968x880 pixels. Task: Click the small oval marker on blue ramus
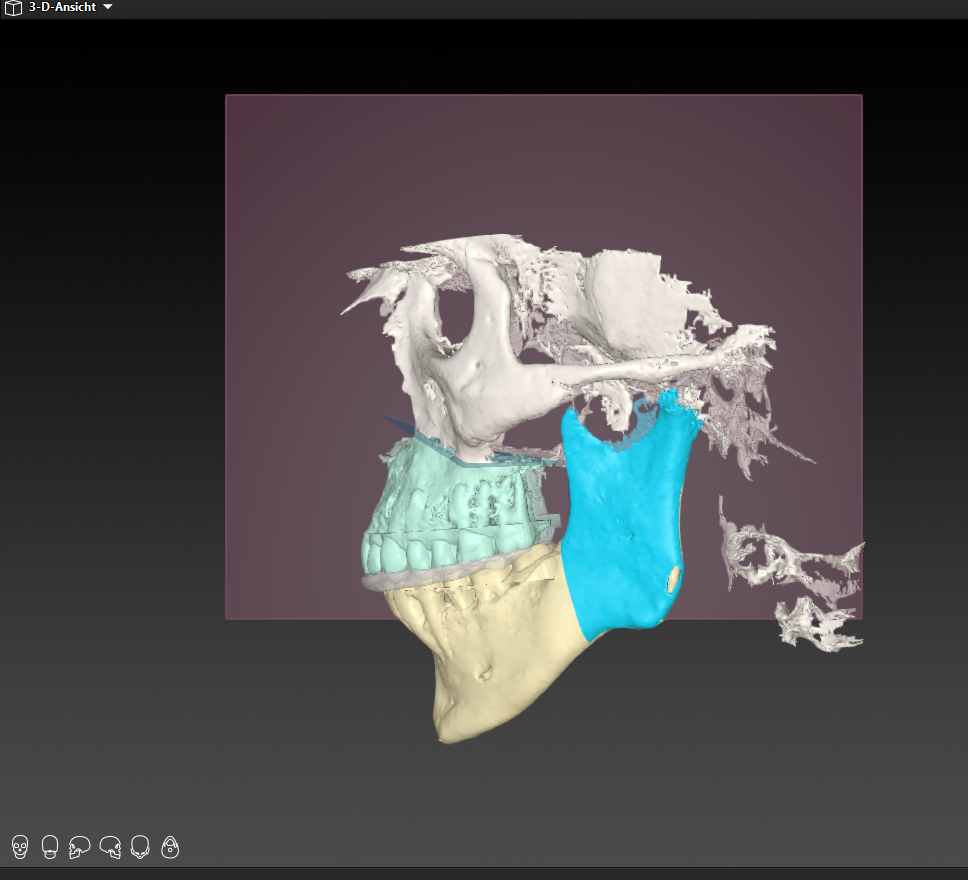(674, 578)
